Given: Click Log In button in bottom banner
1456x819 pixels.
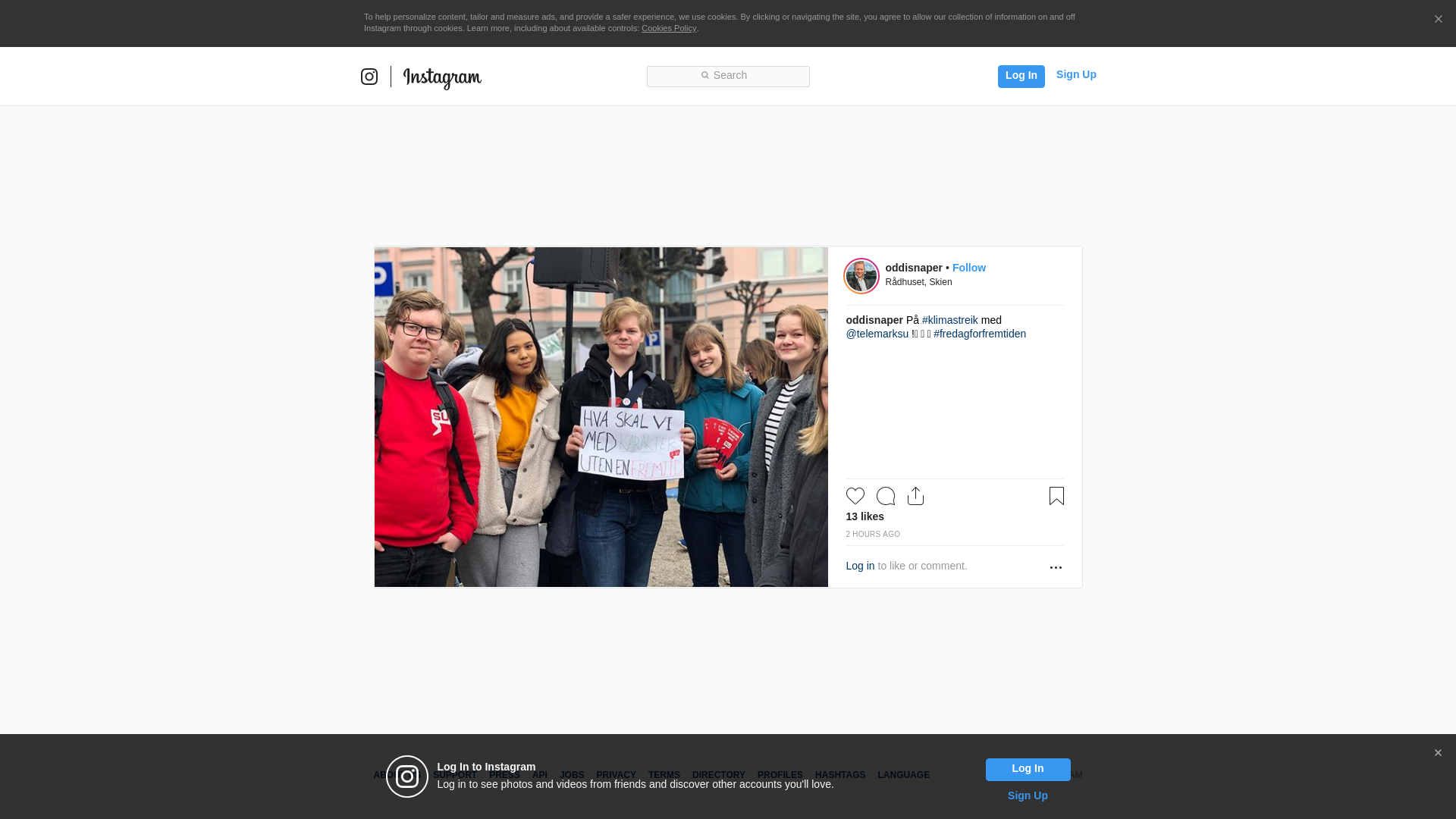Looking at the screenshot, I should click(1028, 769).
